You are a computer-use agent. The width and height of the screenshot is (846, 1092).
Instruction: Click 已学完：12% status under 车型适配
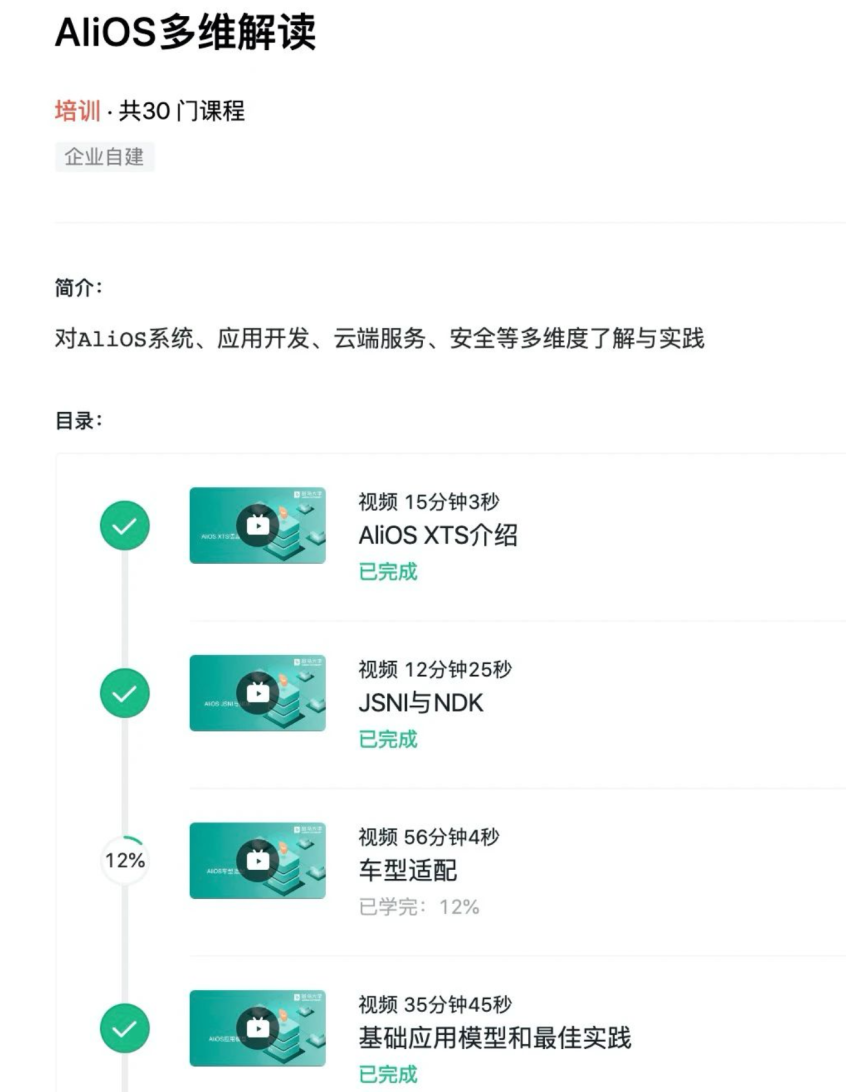(419, 907)
